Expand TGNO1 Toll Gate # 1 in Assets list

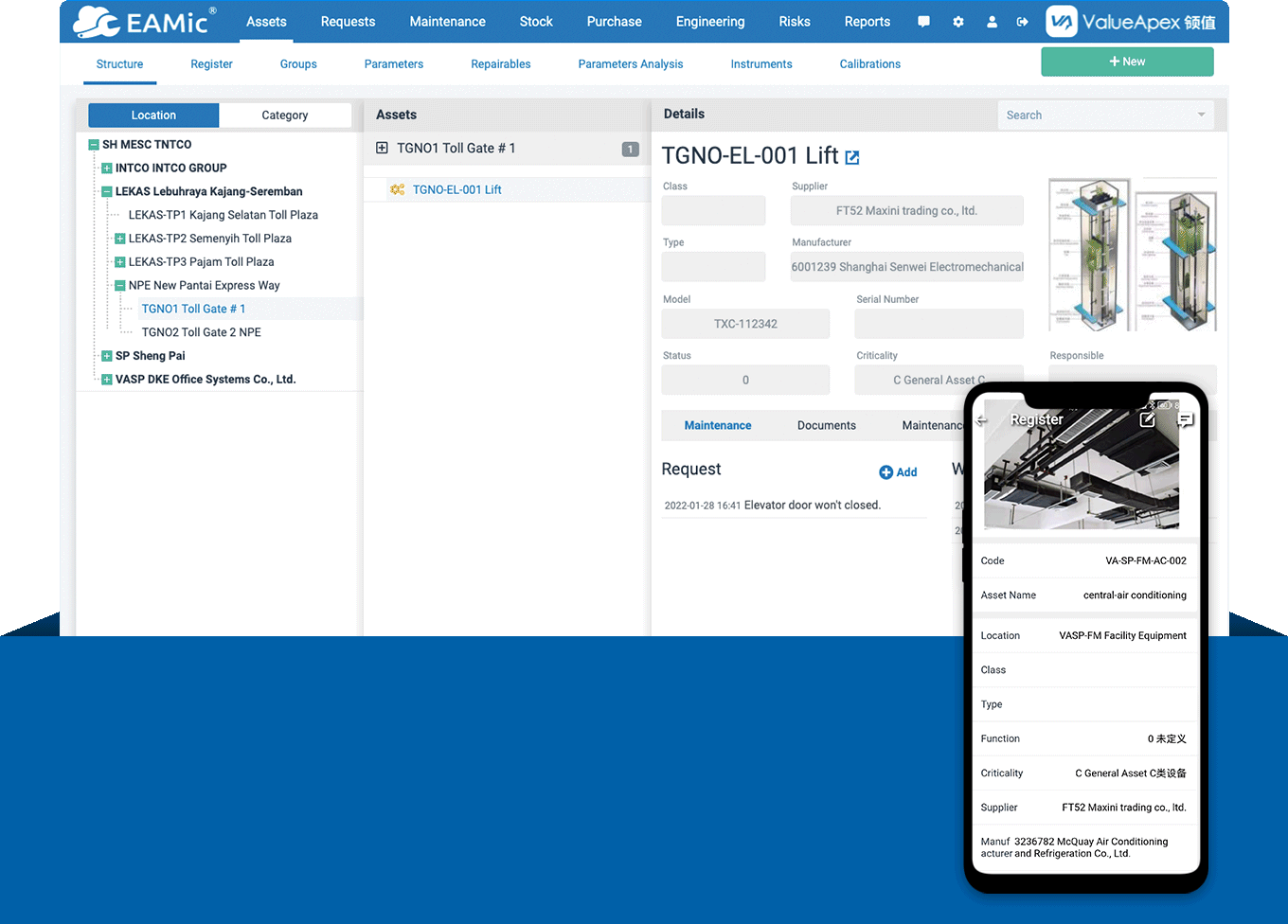(382, 148)
